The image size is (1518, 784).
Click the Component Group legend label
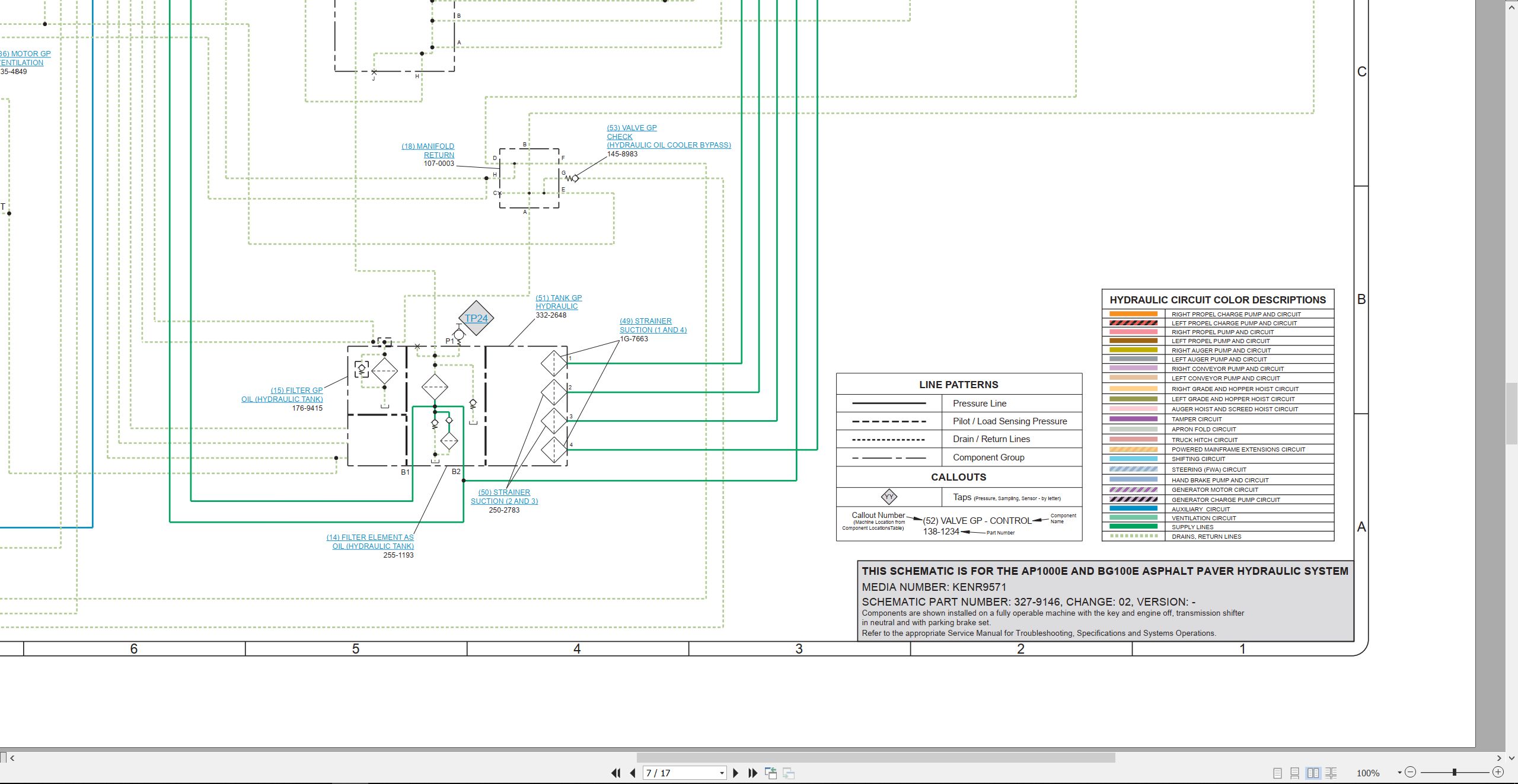988,457
